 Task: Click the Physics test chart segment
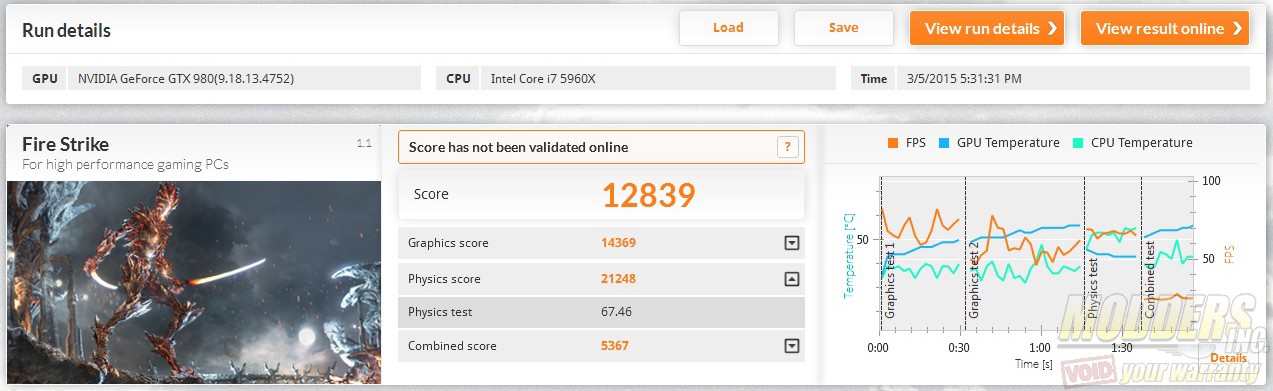tap(1112, 258)
